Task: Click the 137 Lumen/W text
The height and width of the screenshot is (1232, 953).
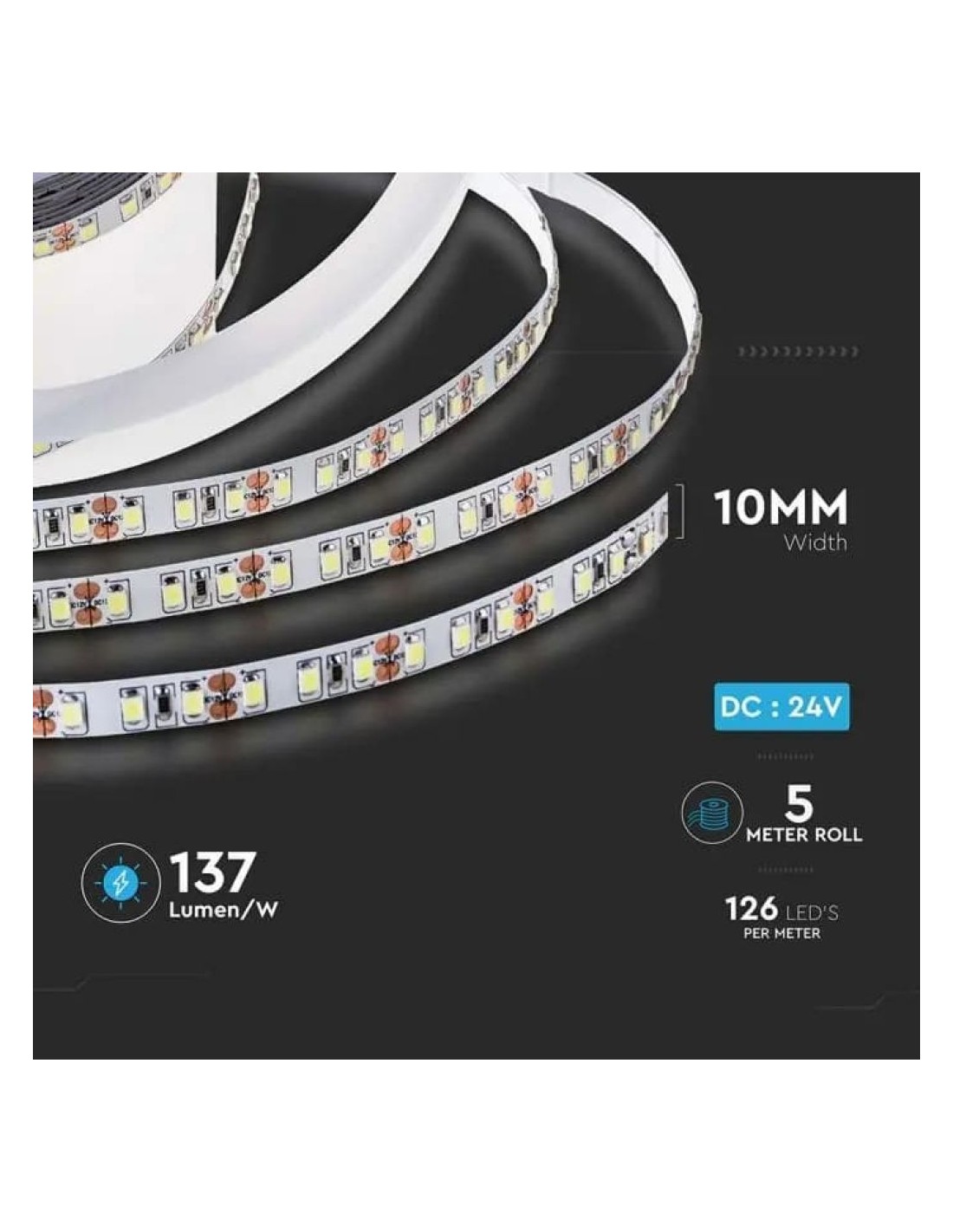Action: pos(226,883)
